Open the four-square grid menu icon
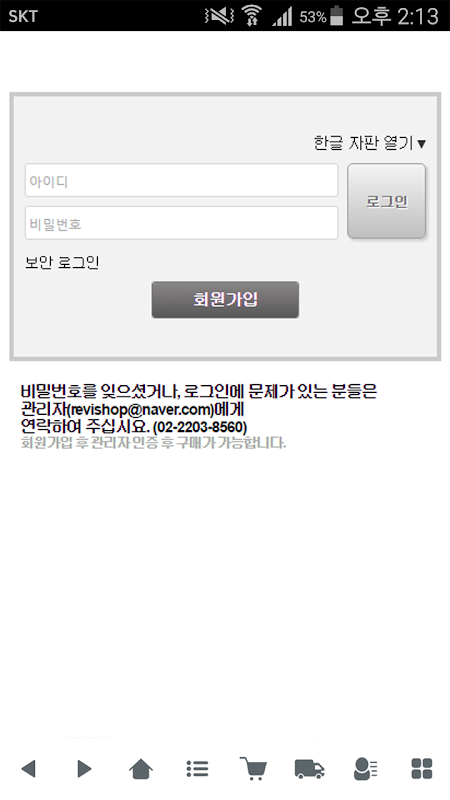This screenshot has height=800, width=450. point(422,768)
